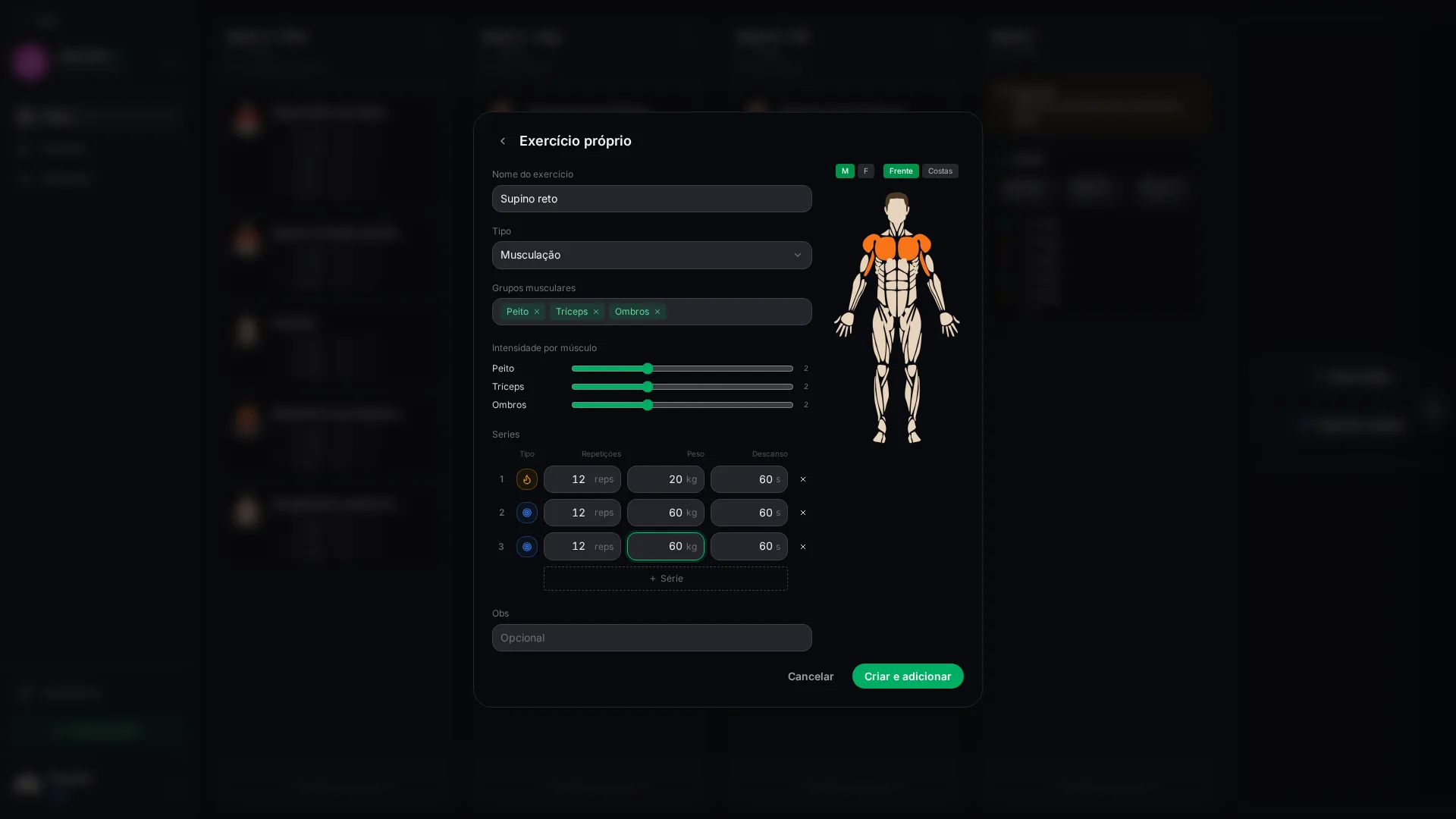This screenshot has height=819, width=1456.
Task: Click the Peito tag label
Action: 517,312
